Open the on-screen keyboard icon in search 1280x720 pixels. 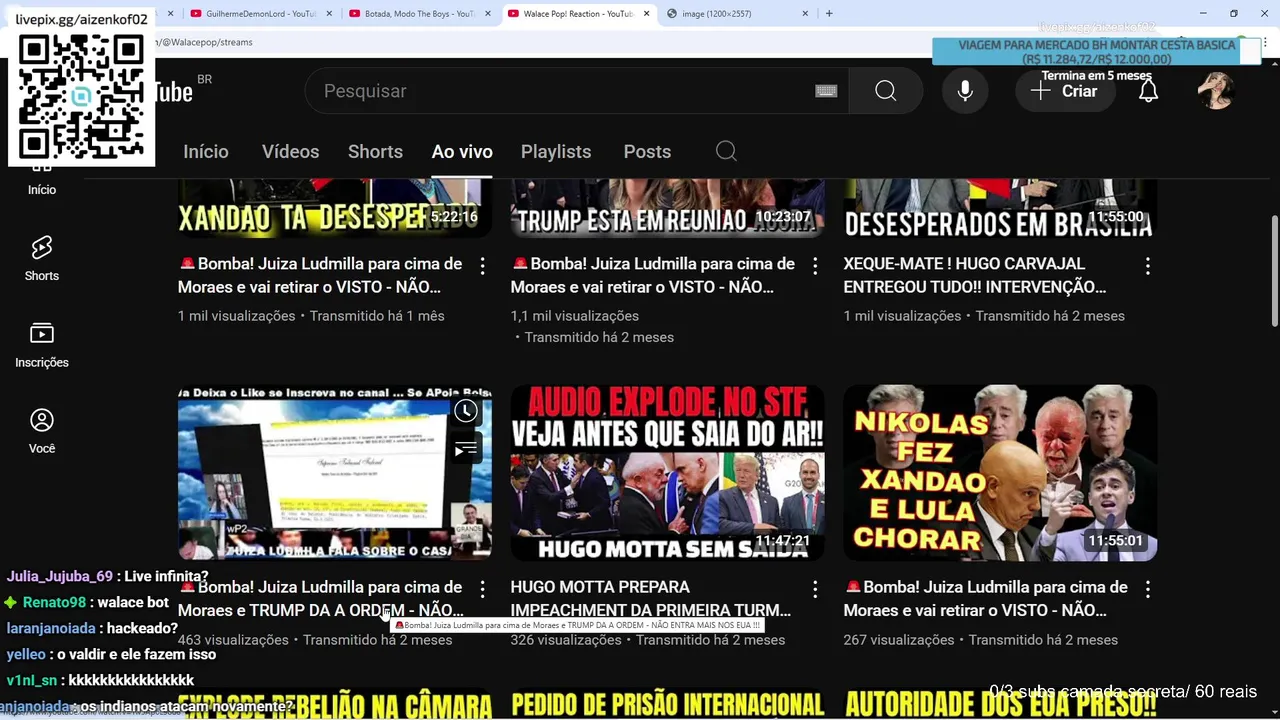pyautogui.click(x=826, y=91)
